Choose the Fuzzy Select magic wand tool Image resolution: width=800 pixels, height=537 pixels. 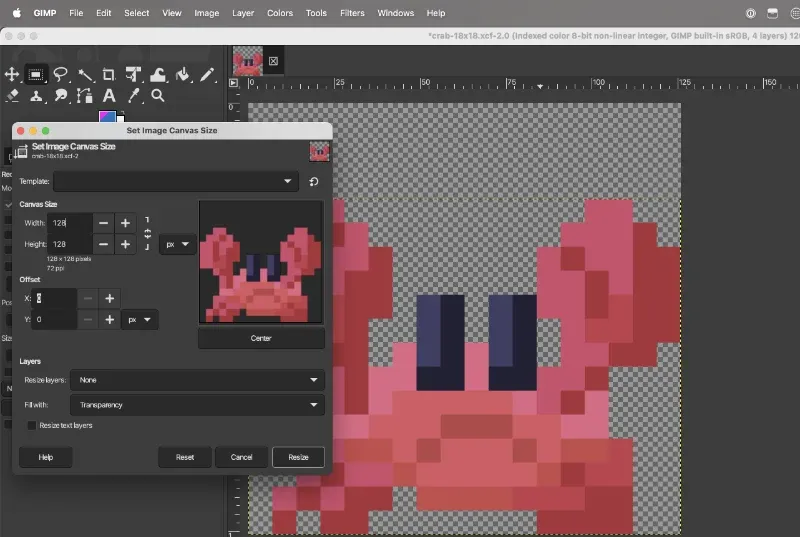pos(84,75)
